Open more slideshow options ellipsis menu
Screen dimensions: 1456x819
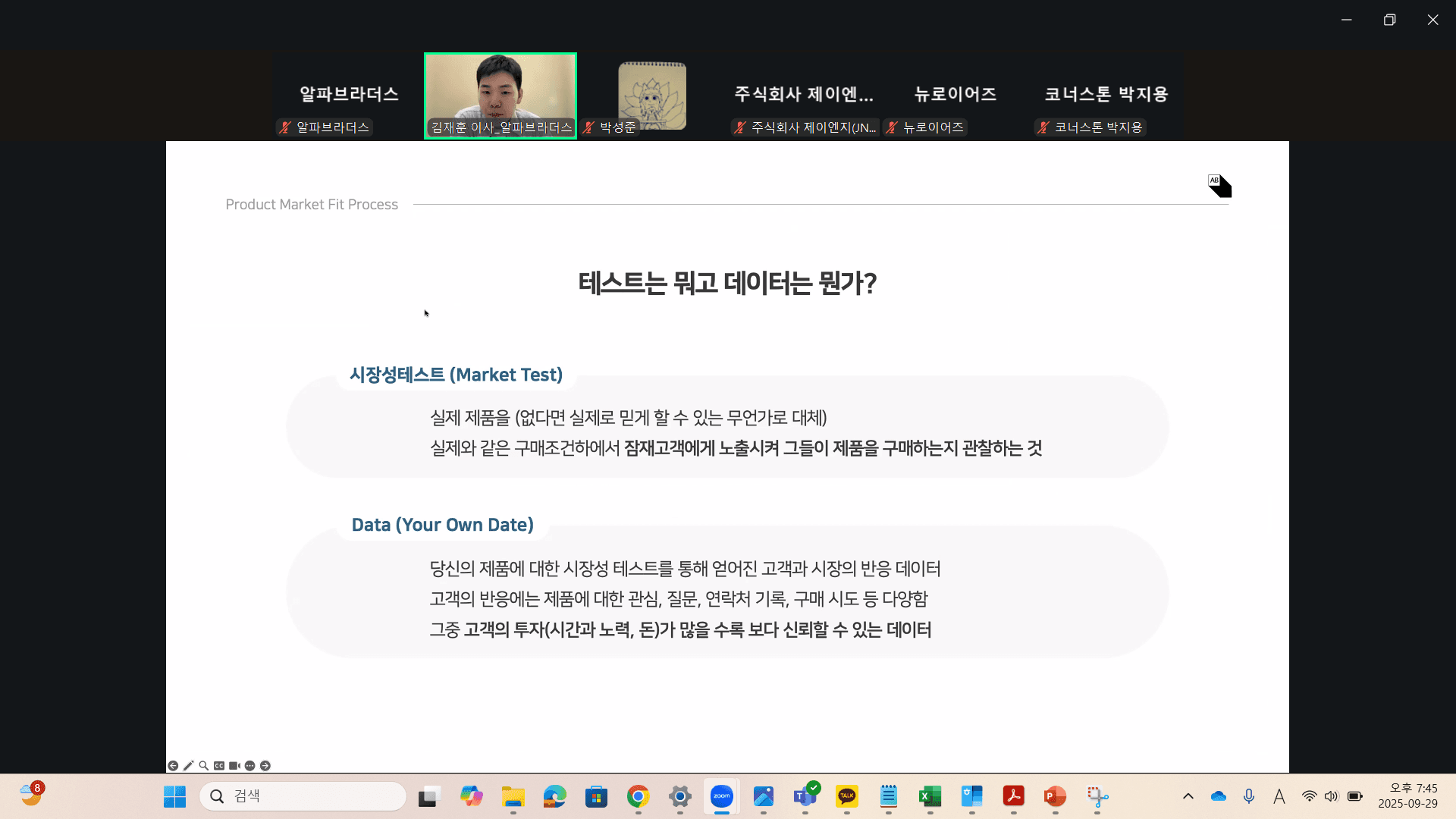click(249, 766)
